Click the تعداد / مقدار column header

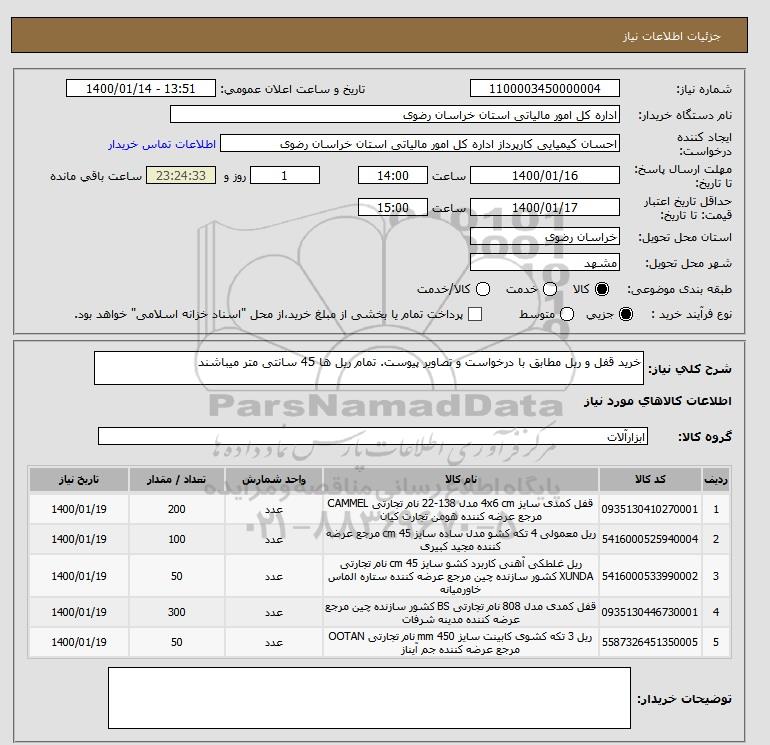coord(177,479)
